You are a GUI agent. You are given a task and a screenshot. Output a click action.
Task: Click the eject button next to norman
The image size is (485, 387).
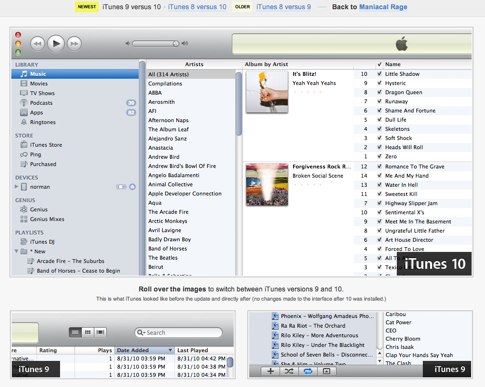pos(132,187)
